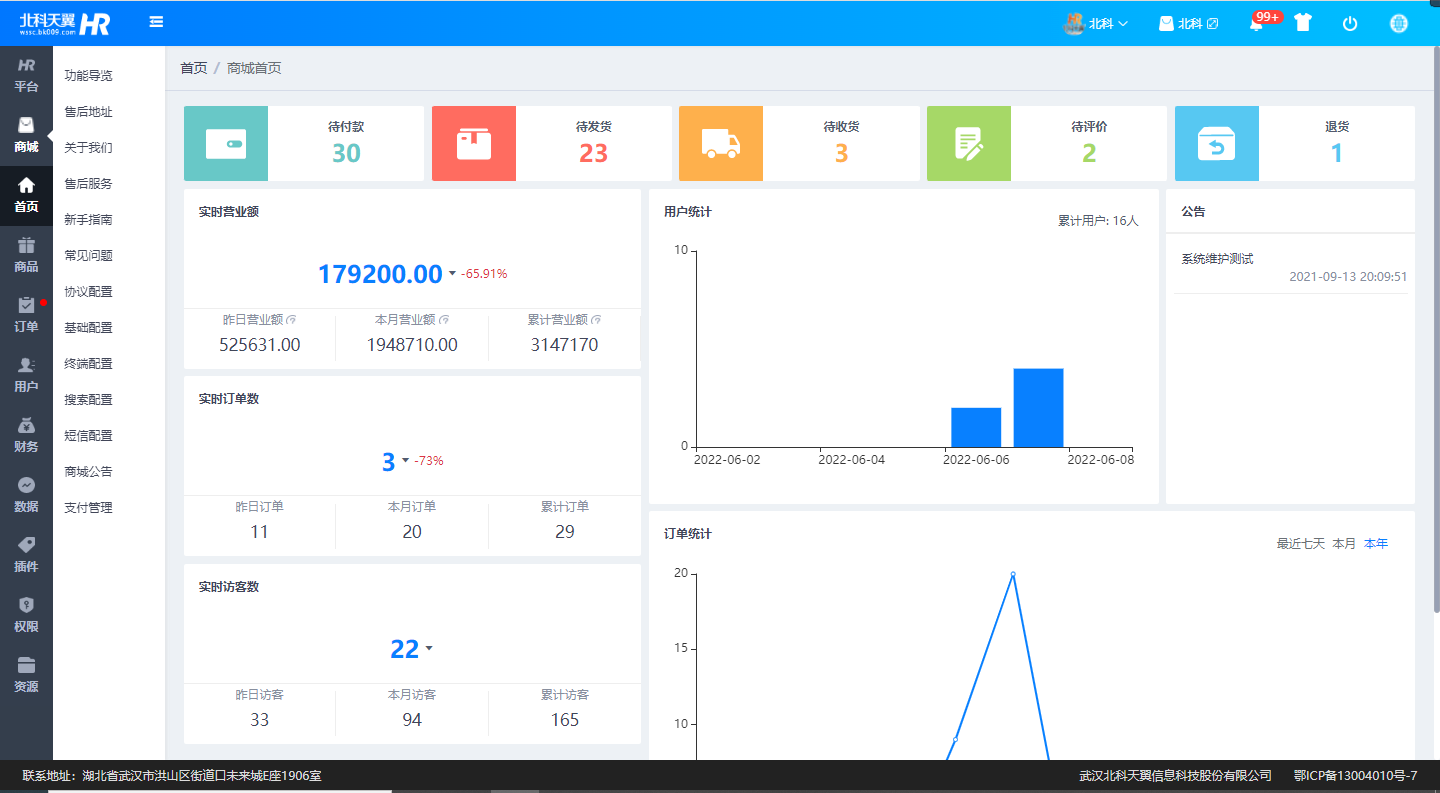1440x793 pixels.
Task: Switch order chart to 本年
Action: pos(1376,544)
